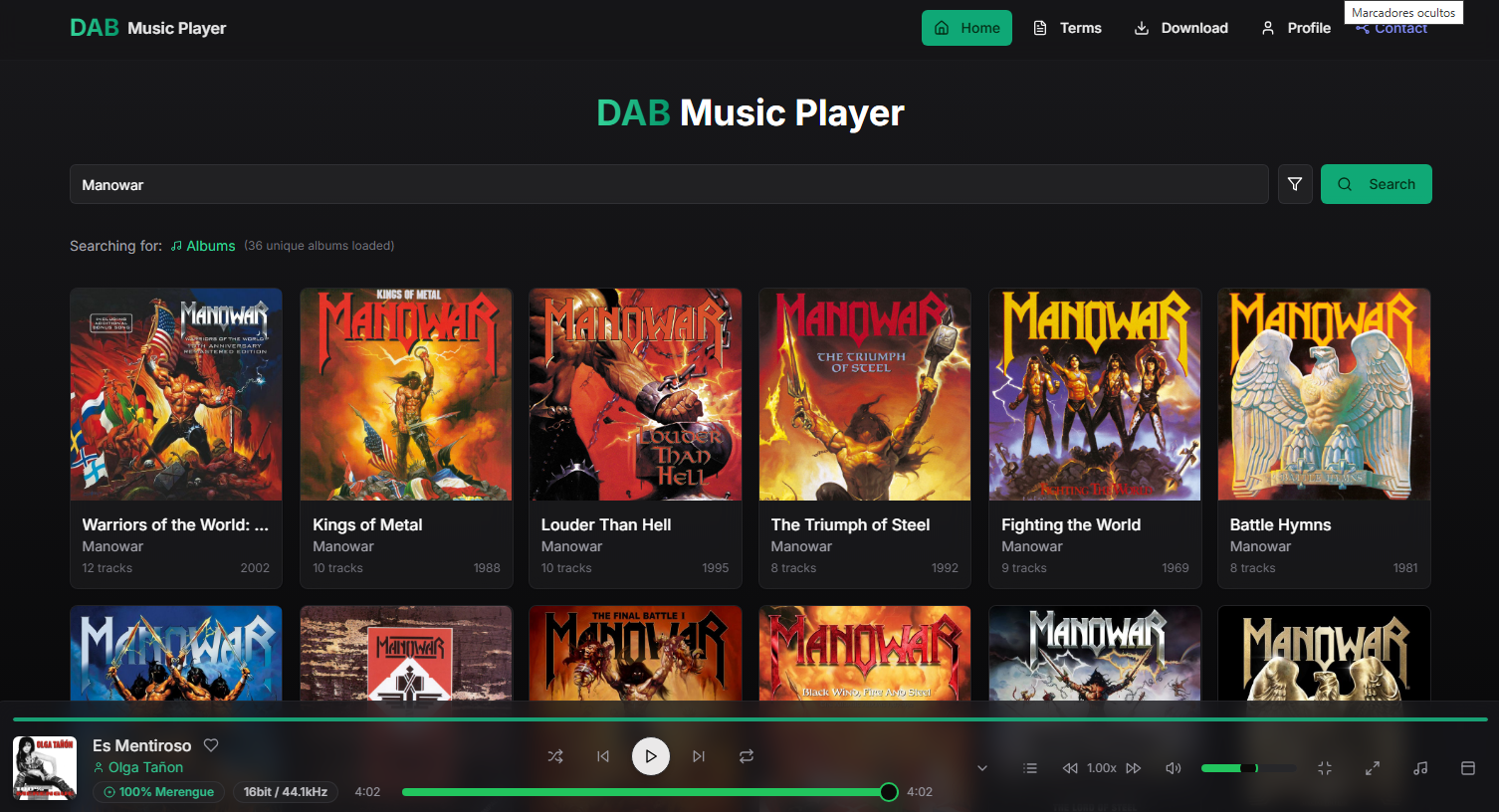Increase playback speed with the forward arrows
This screenshot has width=1499, height=812.
point(1134,768)
